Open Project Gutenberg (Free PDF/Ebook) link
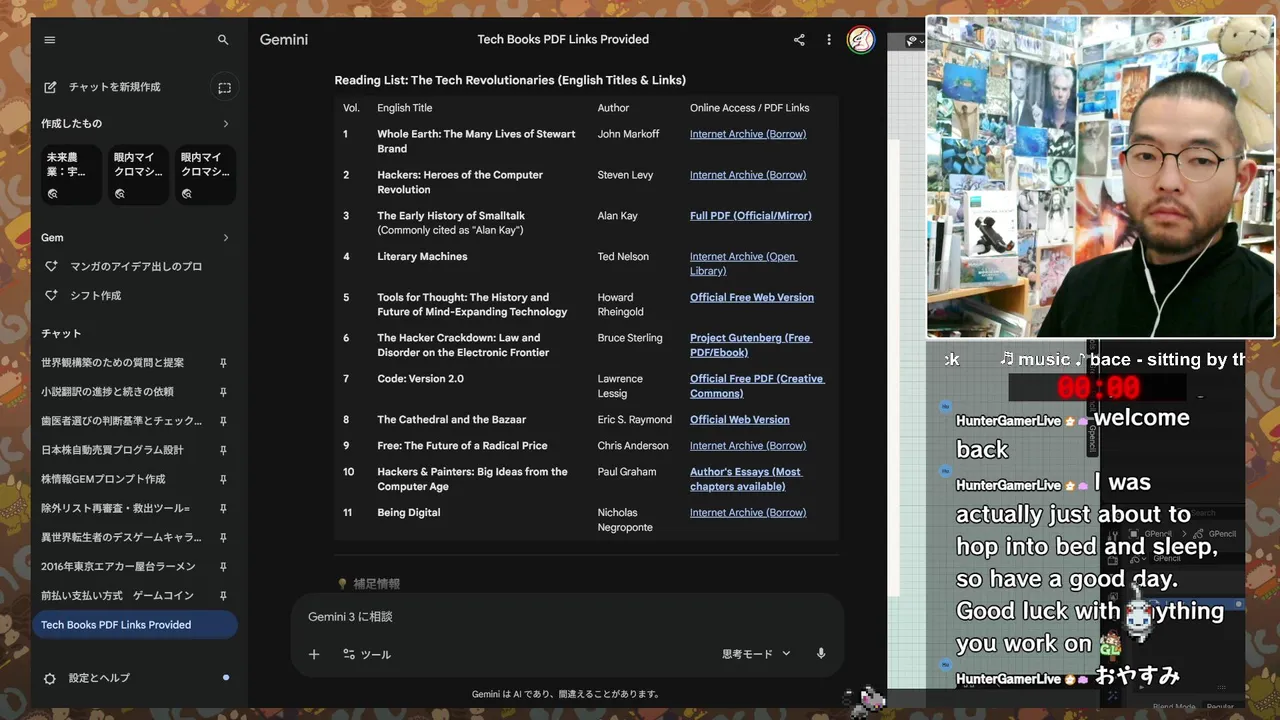Image resolution: width=1280 pixels, height=720 pixels. tap(750, 345)
